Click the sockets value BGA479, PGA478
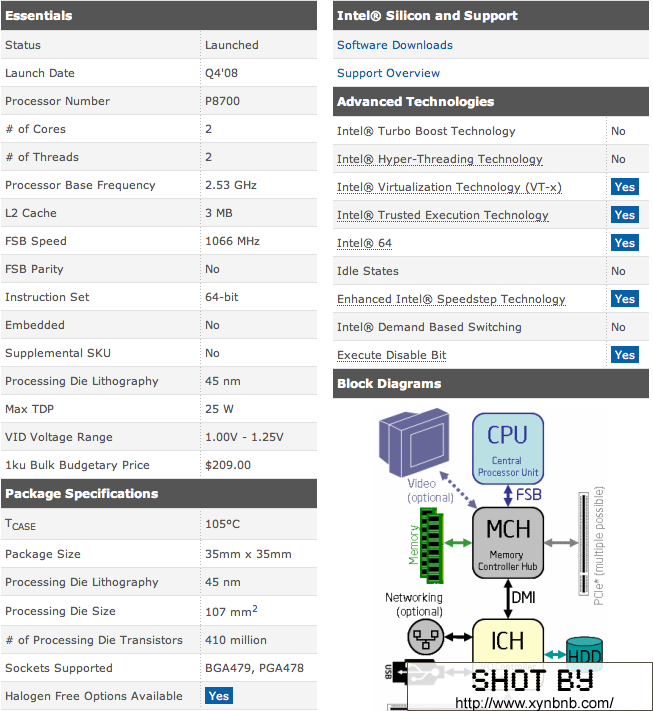Screen dimensions: 653x711 254,668
